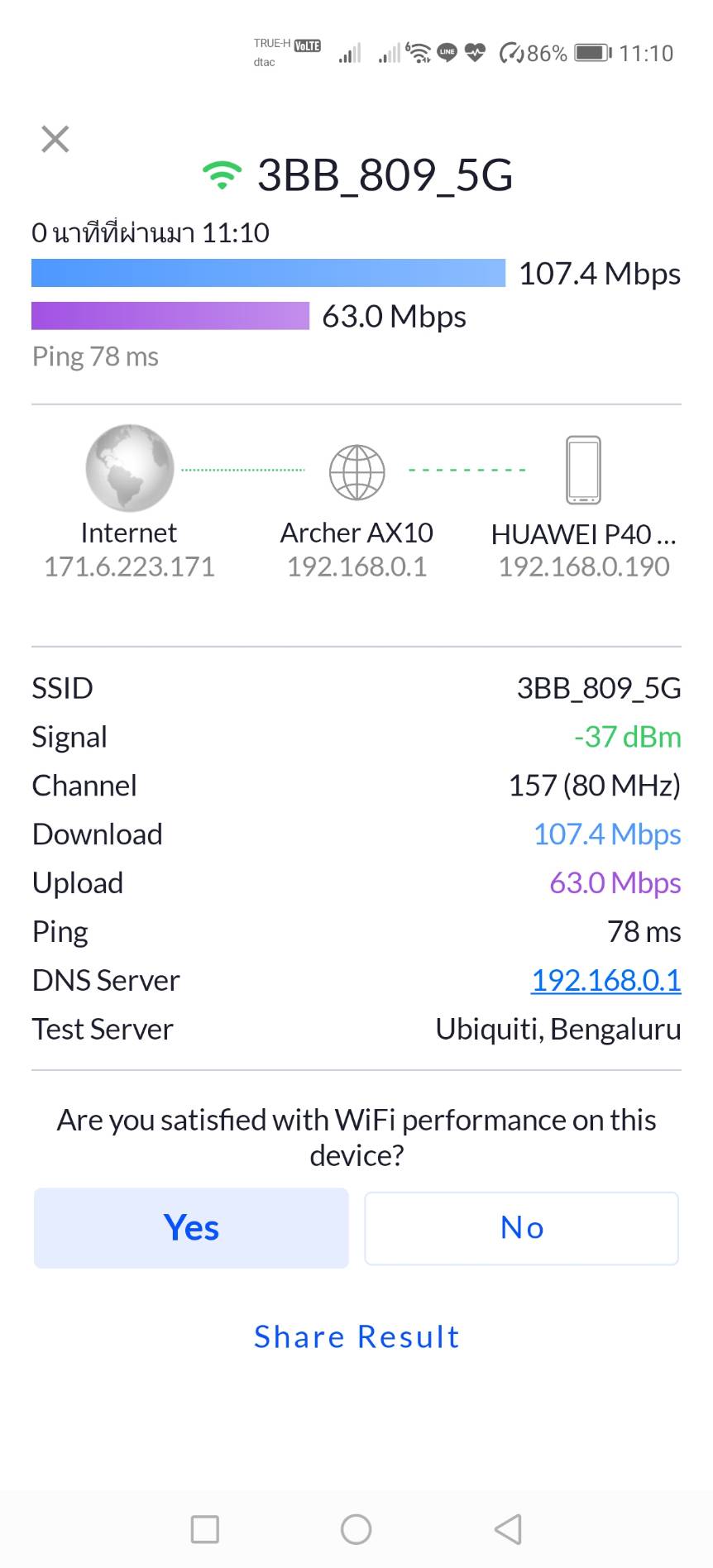Tap the Test Server Ubiquiti, Bengaluru value
Screen dimensions: 713x1568
click(557, 1029)
